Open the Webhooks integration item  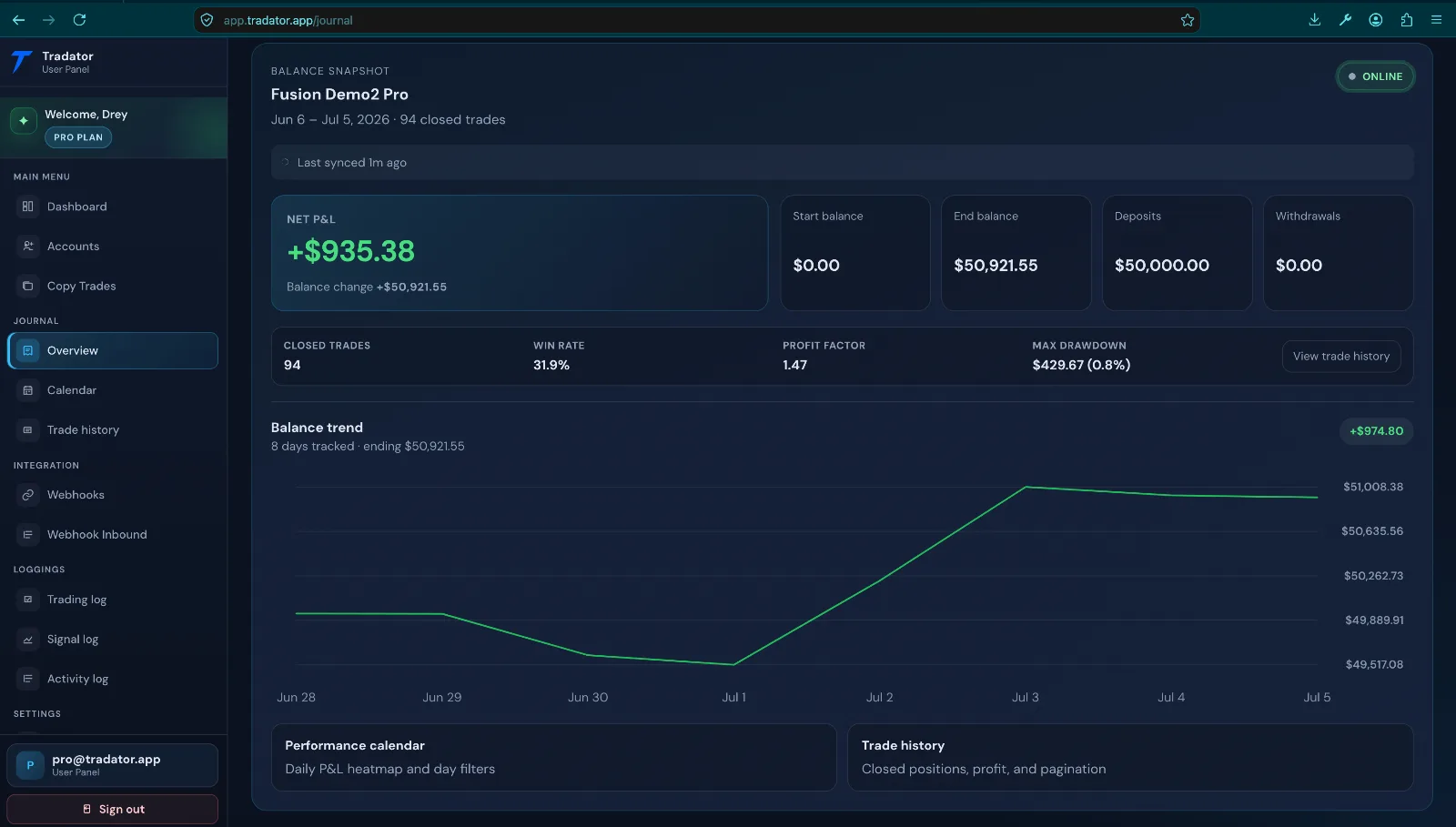tap(113, 495)
